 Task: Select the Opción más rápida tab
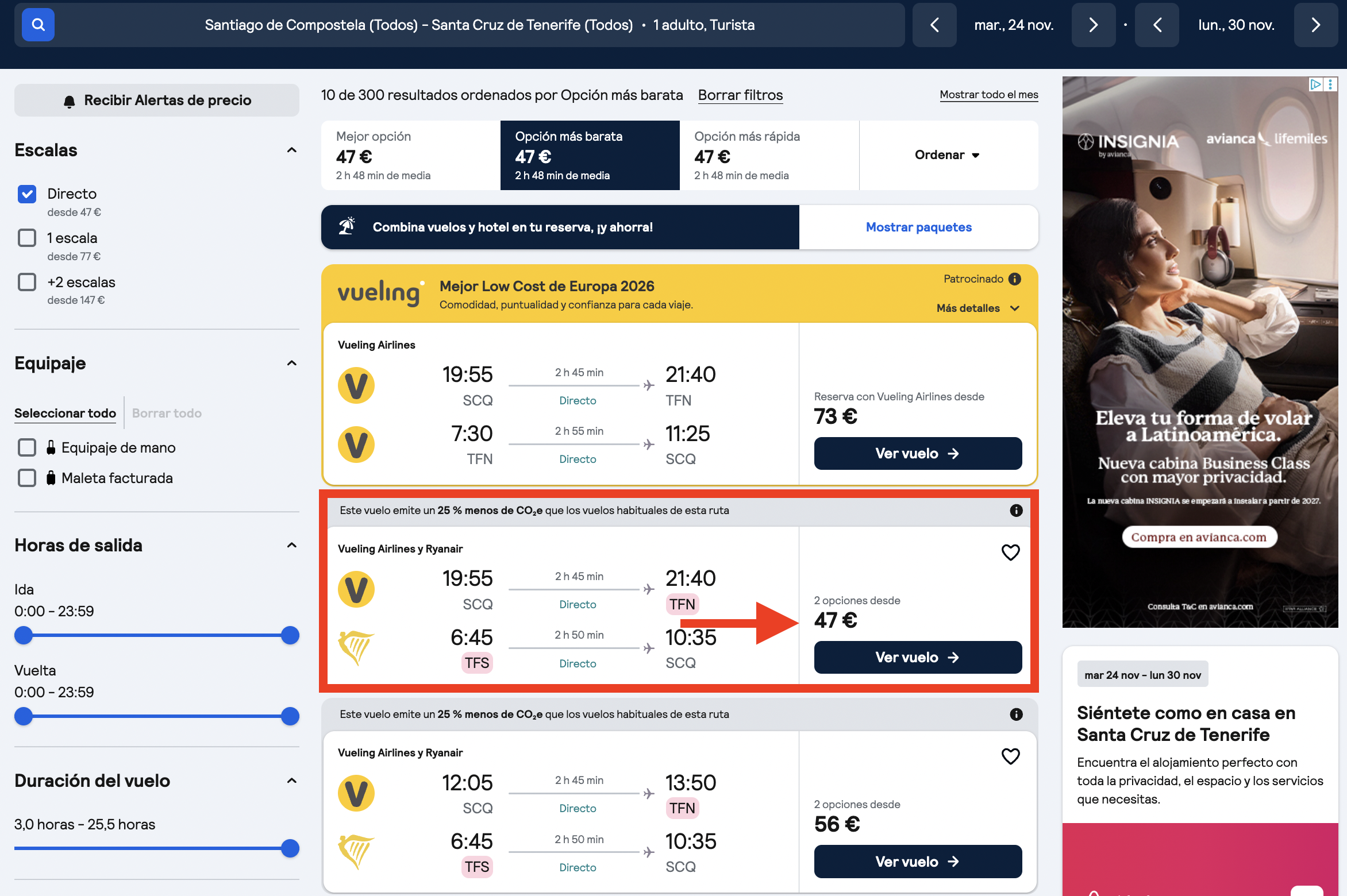(x=769, y=155)
